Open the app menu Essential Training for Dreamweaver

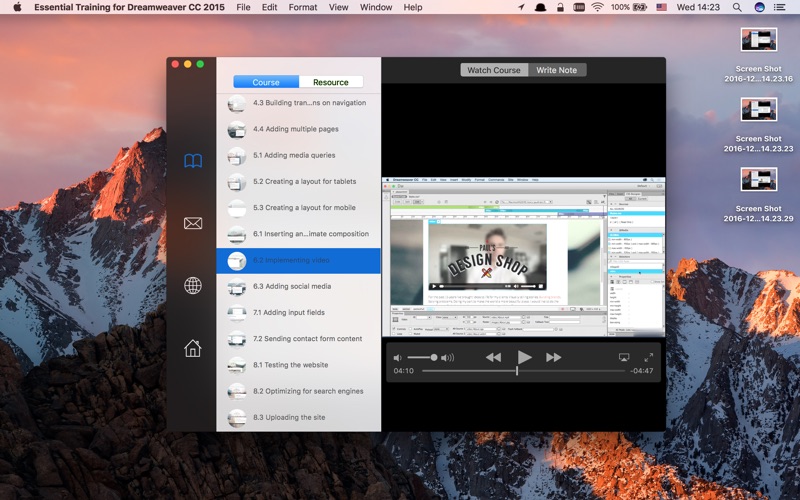pos(129,7)
